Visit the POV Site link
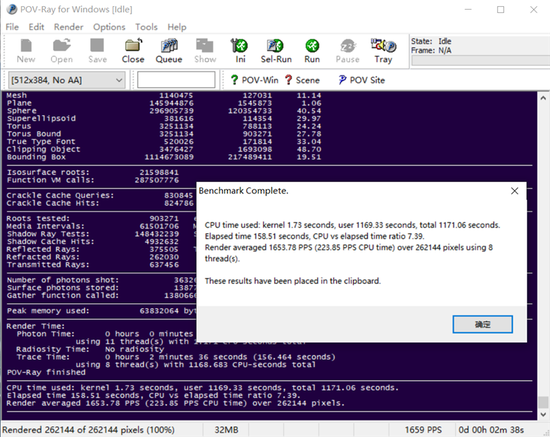 coord(361,80)
